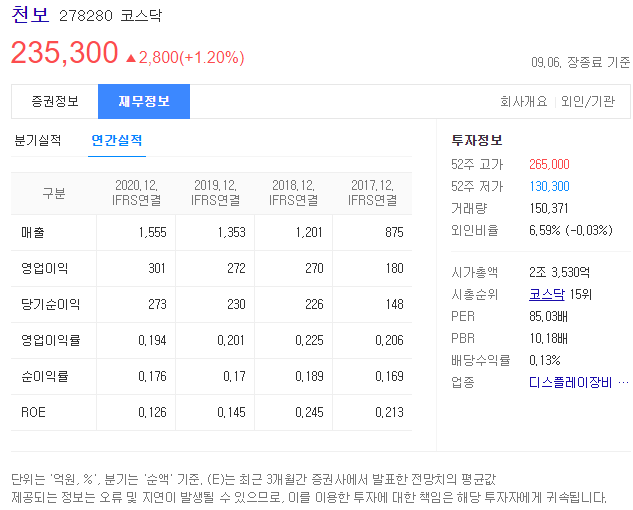
Task: Click the 2020 매출 value 1,555
Action: click(153, 233)
